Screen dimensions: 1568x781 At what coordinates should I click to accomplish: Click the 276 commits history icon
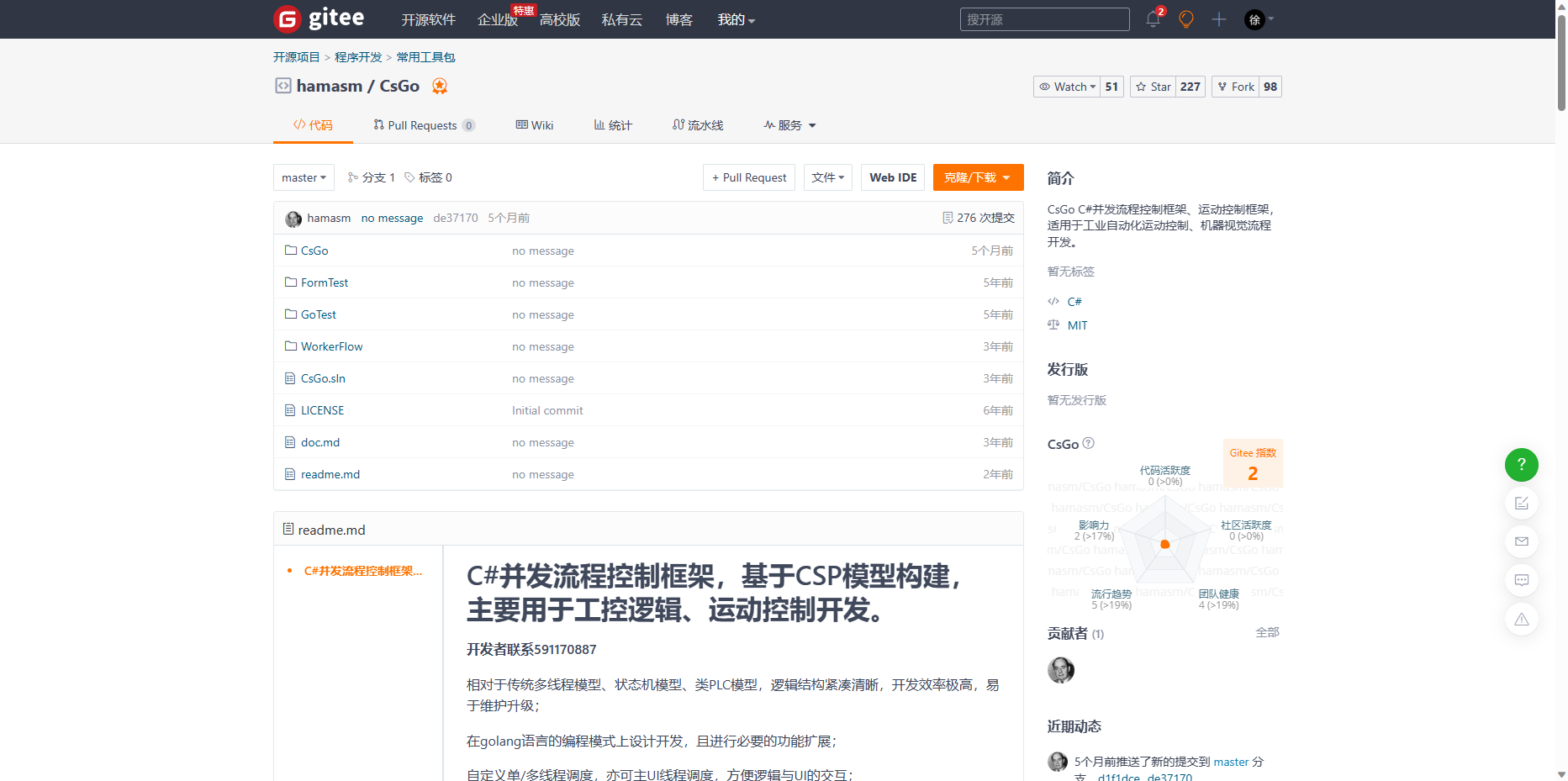tap(948, 218)
